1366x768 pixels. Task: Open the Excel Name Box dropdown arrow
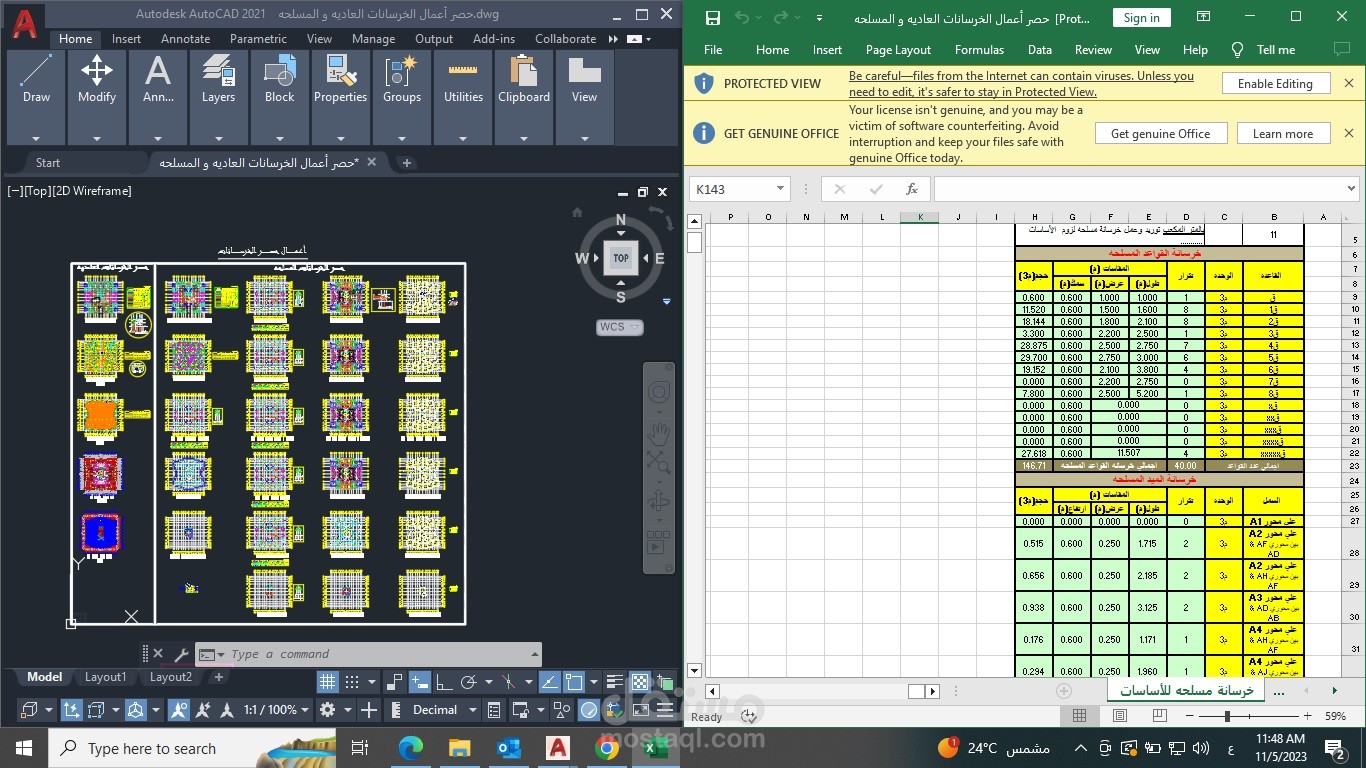[x=780, y=189]
